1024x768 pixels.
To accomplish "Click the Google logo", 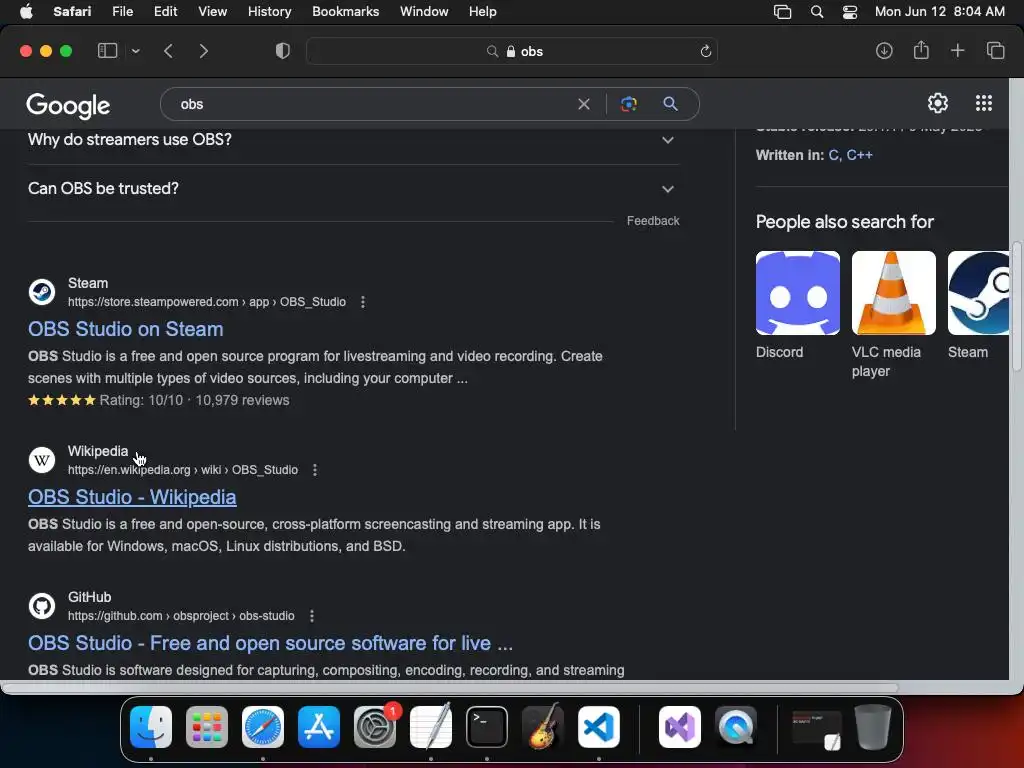I will tap(68, 105).
